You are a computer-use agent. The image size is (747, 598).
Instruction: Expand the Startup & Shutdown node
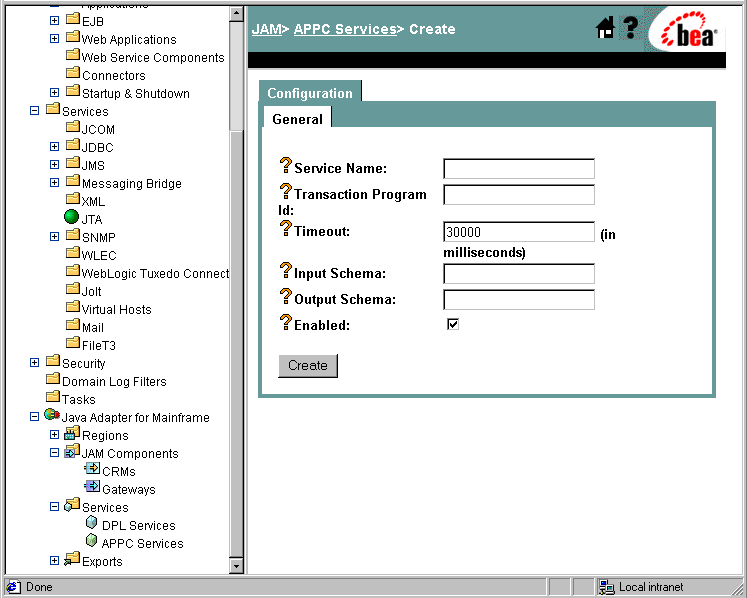pyautogui.click(x=54, y=92)
